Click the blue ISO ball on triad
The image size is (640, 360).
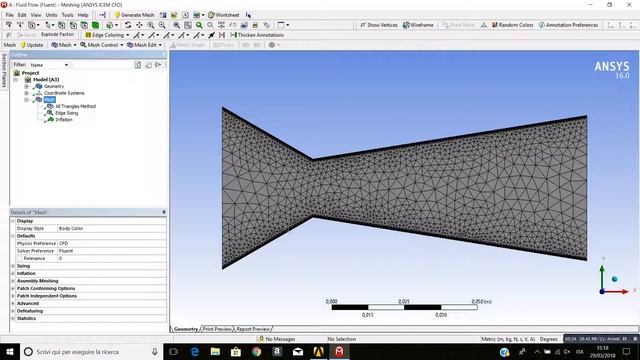[x=614, y=279]
